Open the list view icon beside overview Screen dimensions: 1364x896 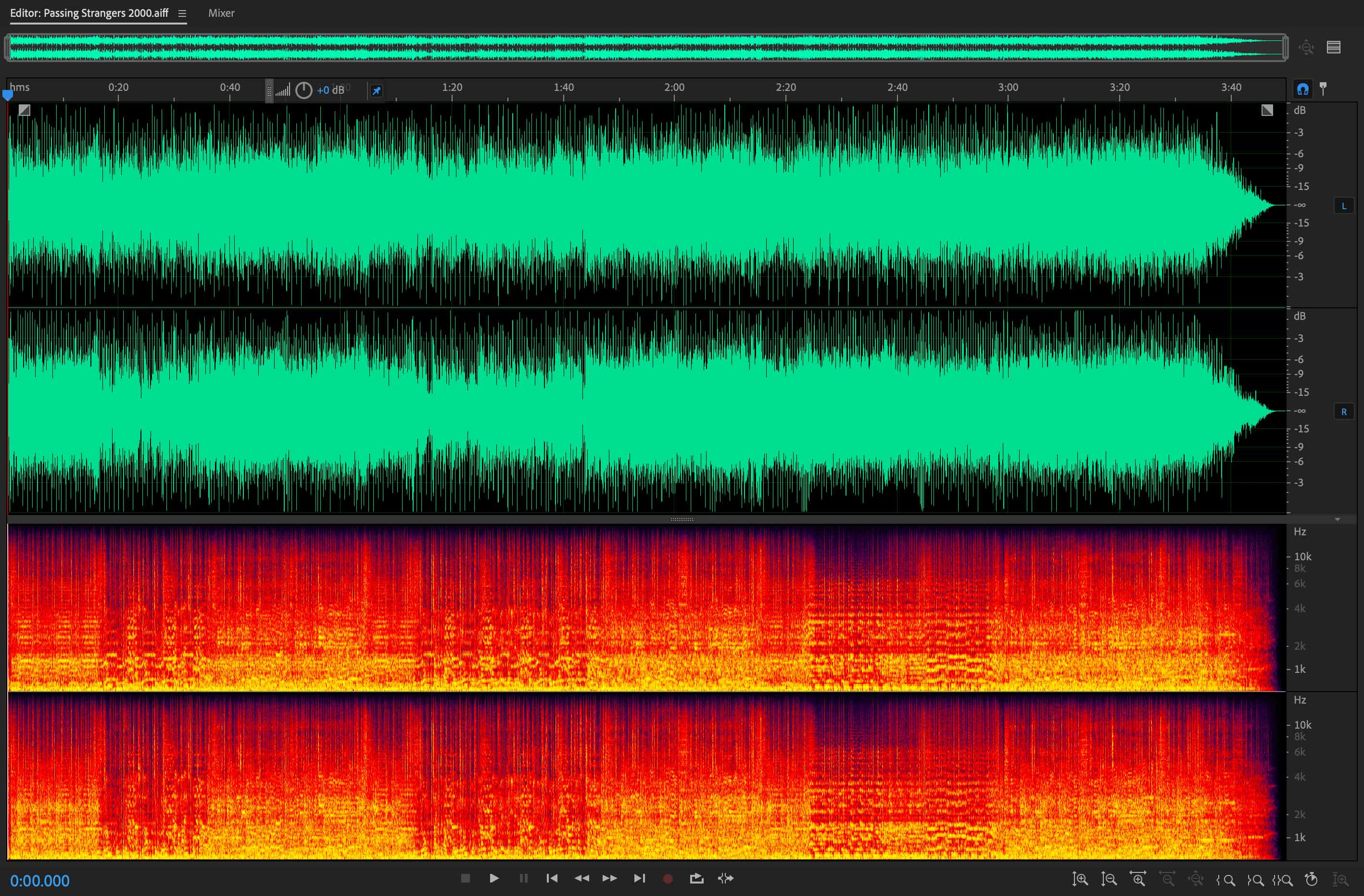coord(1334,47)
